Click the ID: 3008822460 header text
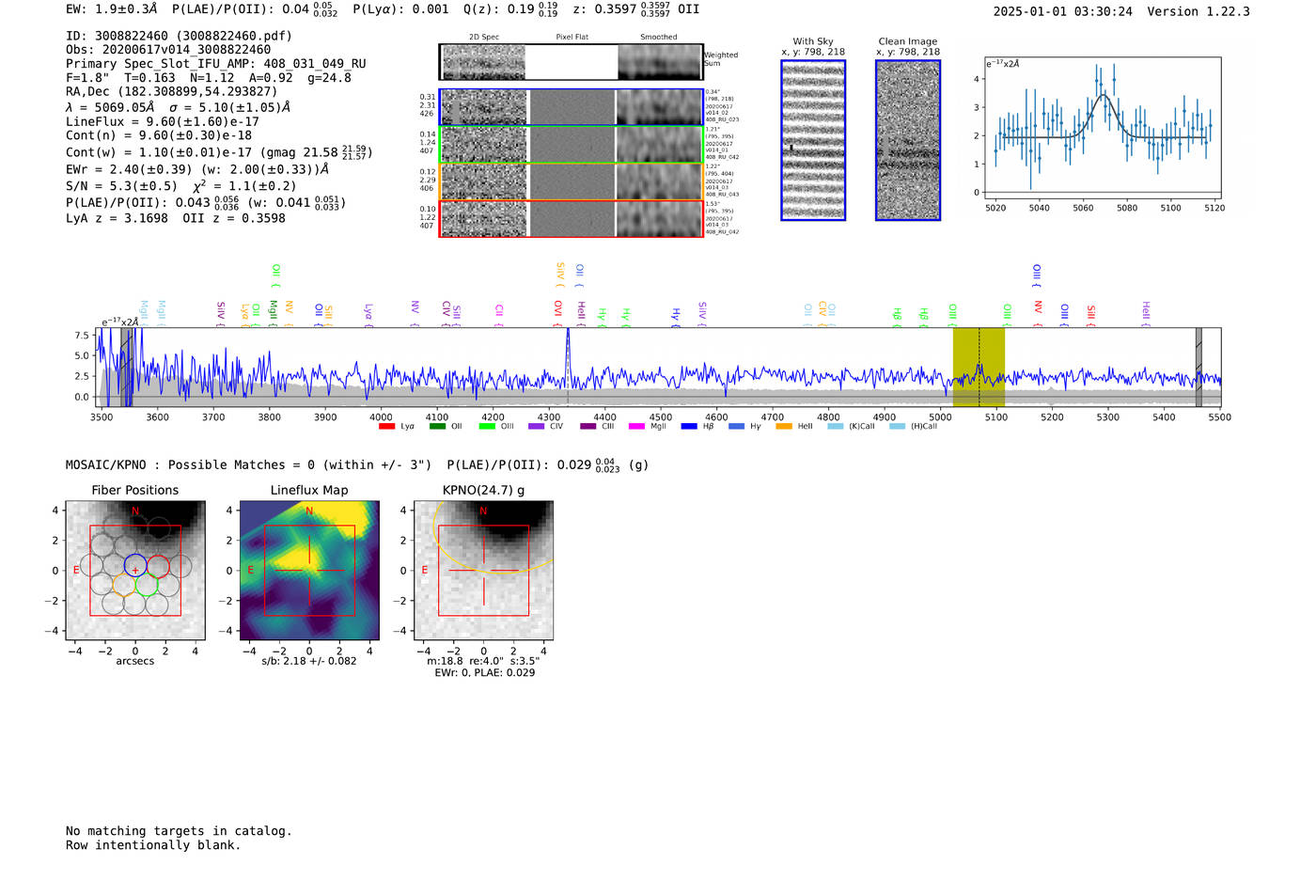1316x896 pixels. tap(179, 36)
